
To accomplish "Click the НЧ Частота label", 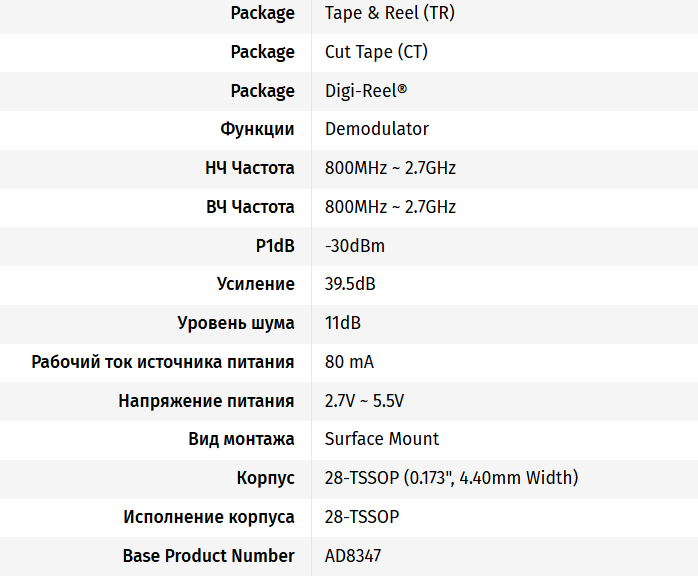I will pos(249,168).
